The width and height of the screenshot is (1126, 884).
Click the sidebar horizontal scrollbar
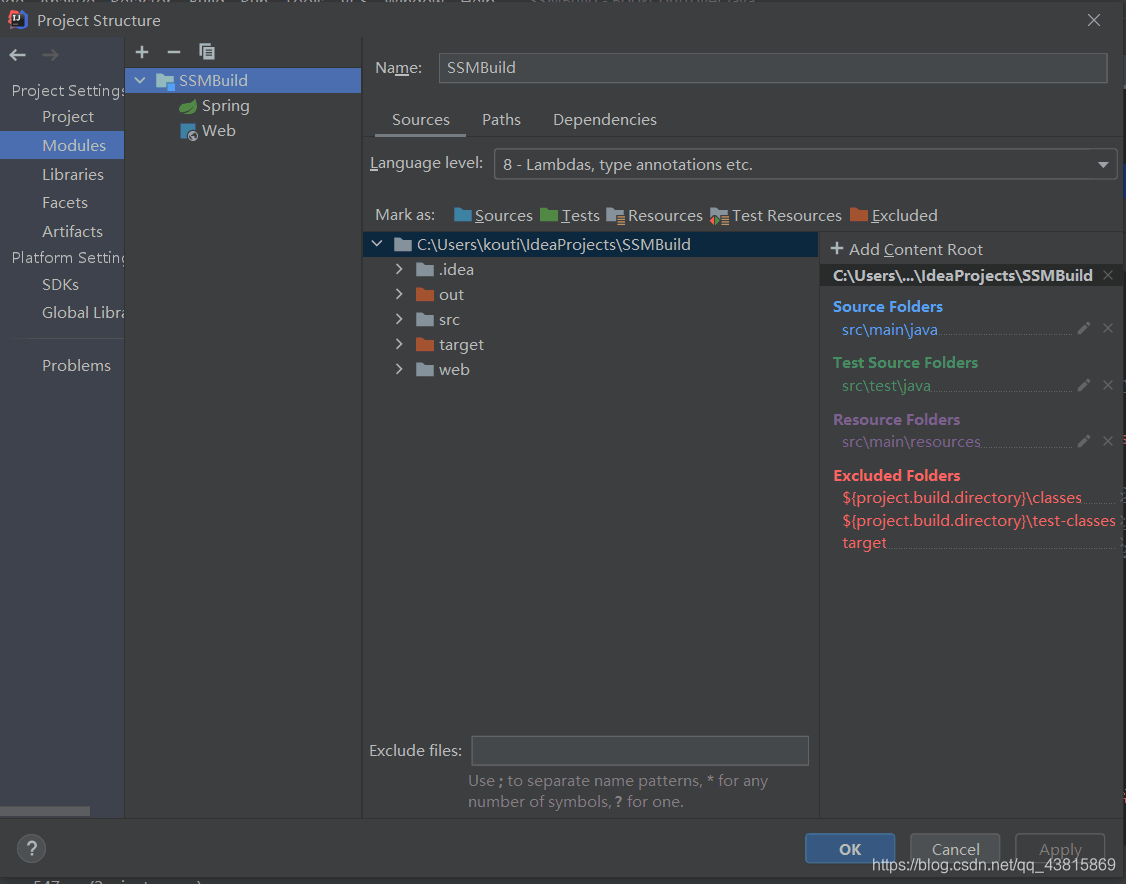tap(45, 811)
